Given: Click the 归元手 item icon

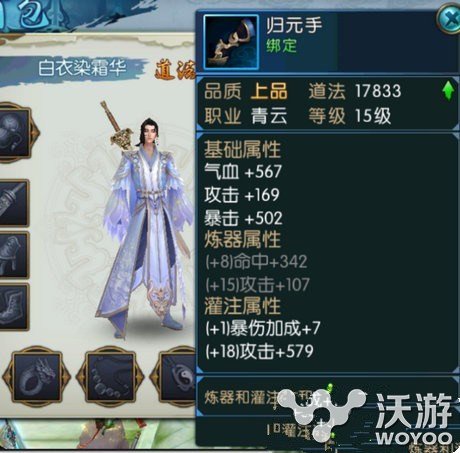Looking at the screenshot, I should (231, 42).
